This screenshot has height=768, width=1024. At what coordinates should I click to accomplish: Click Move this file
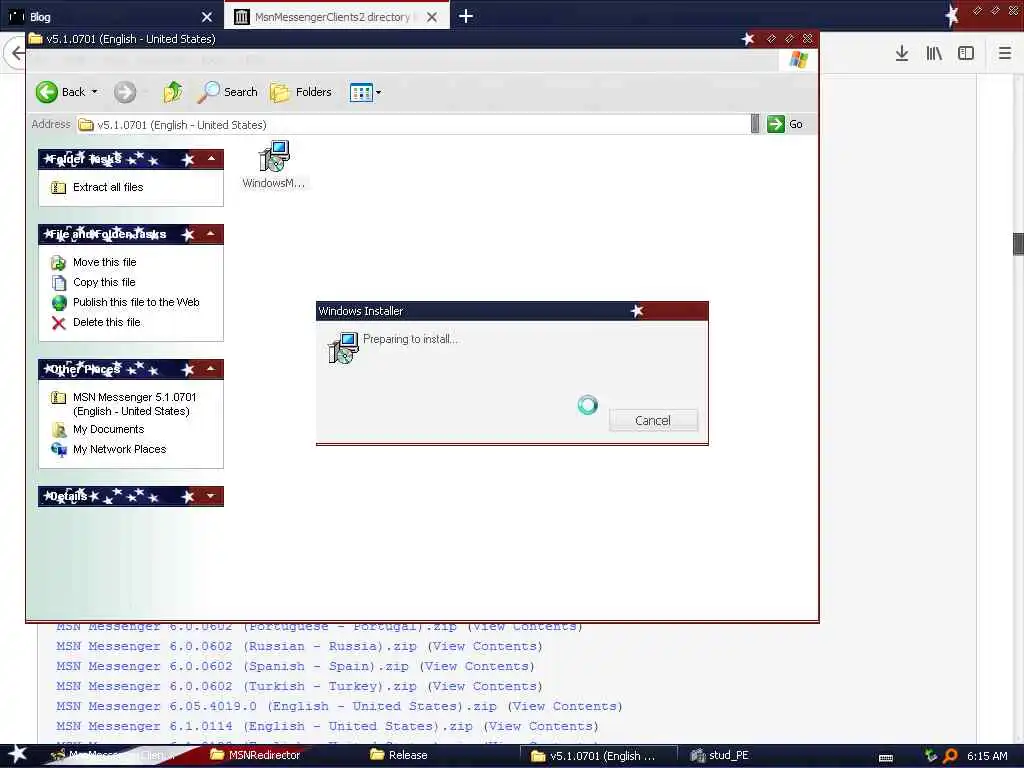coord(104,263)
